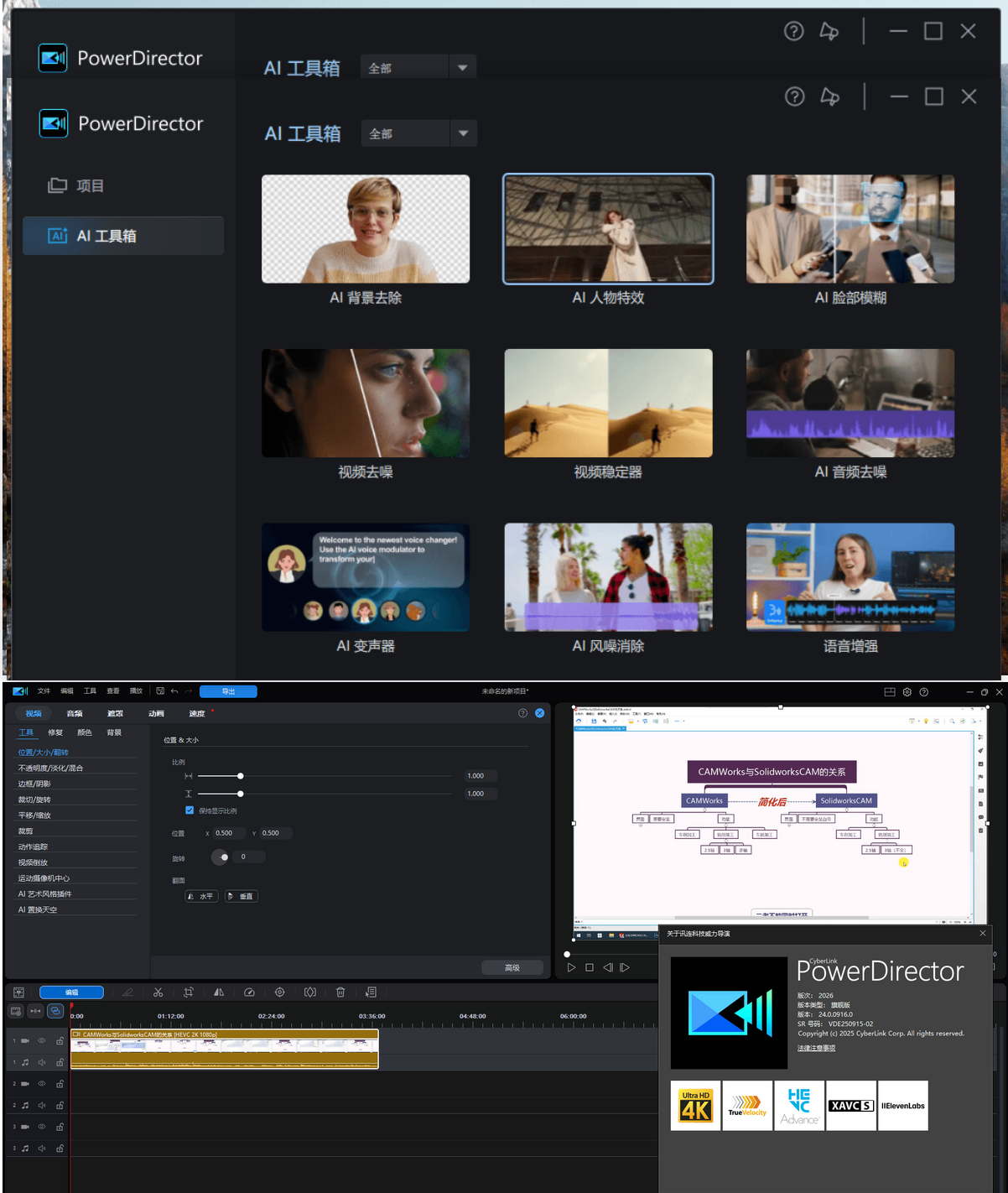Mute audio track 2 speaker icon
The height and width of the screenshot is (1193, 1008).
click(x=42, y=1105)
